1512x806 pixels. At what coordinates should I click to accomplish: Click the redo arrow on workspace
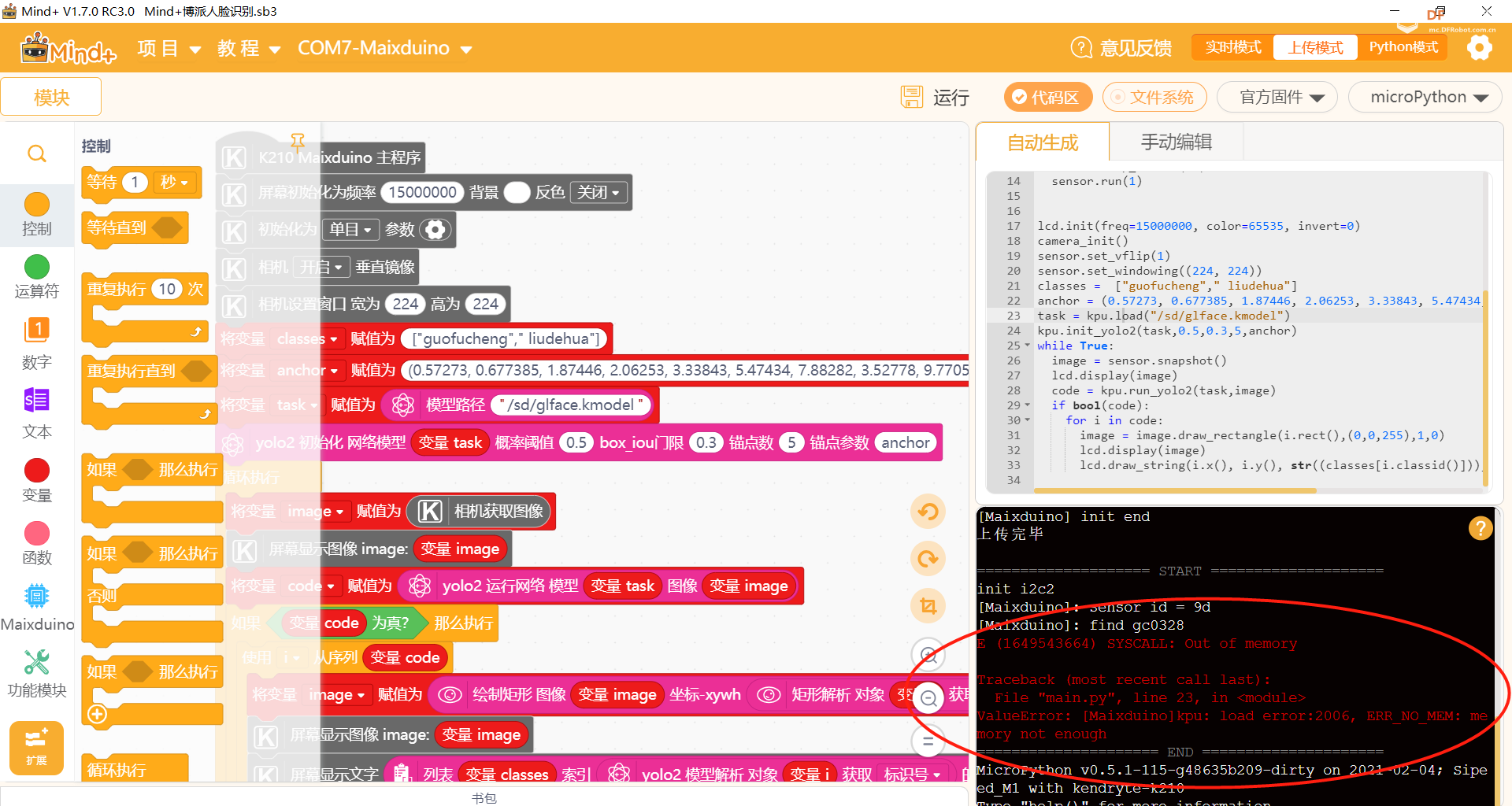coord(928,559)
